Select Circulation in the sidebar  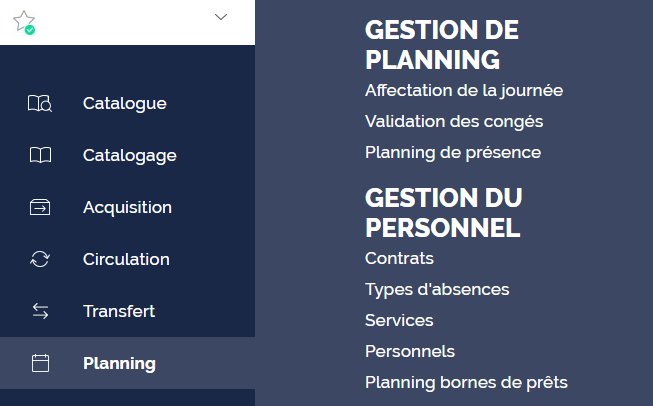(127, 259)
